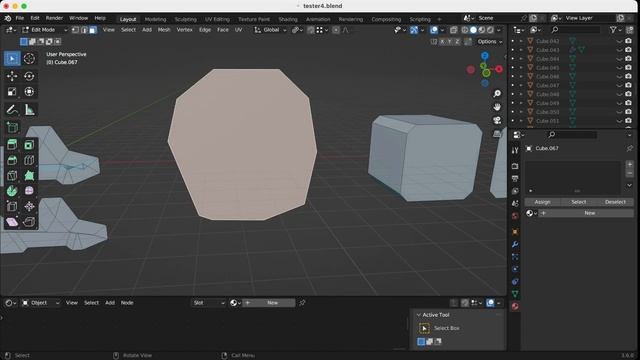Activate the Rotate tool
This screenshot has height=360, width=640.
[x=29, y=76]
